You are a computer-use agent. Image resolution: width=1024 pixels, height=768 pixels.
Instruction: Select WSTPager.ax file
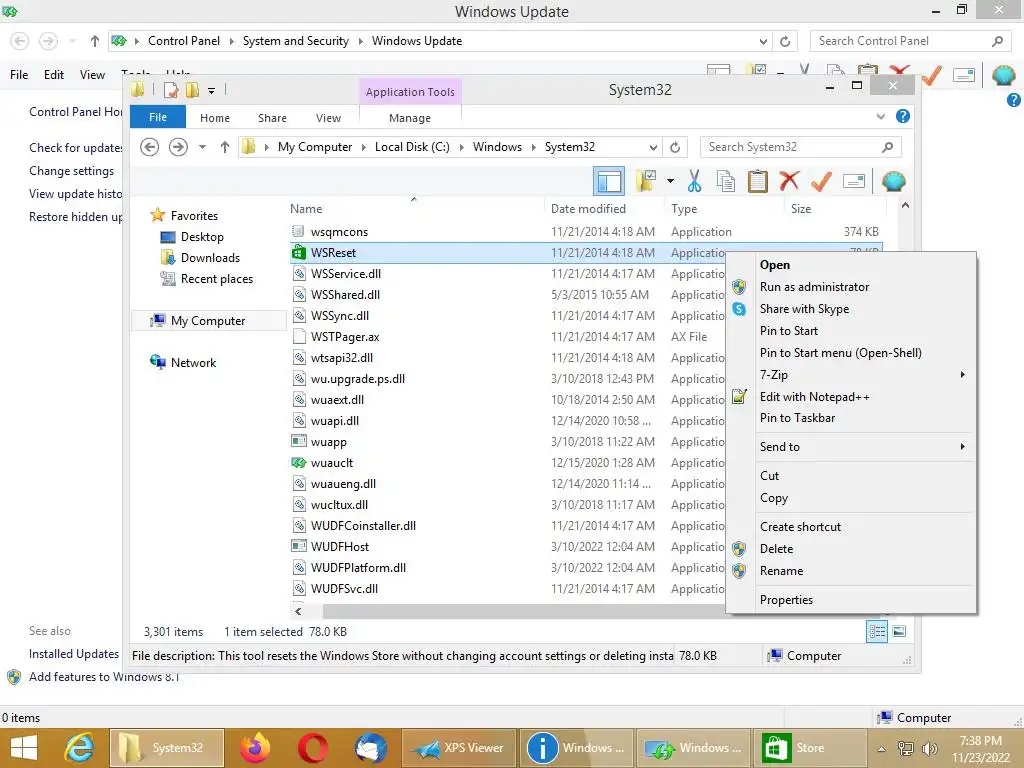(345, 337)
